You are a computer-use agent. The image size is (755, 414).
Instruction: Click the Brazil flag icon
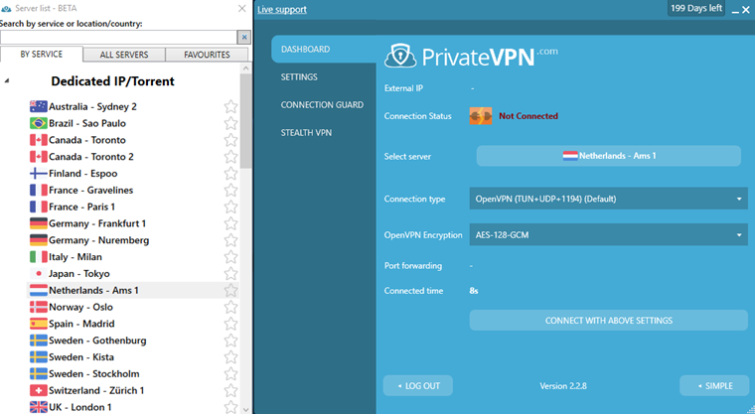click(x=39, y=123)
